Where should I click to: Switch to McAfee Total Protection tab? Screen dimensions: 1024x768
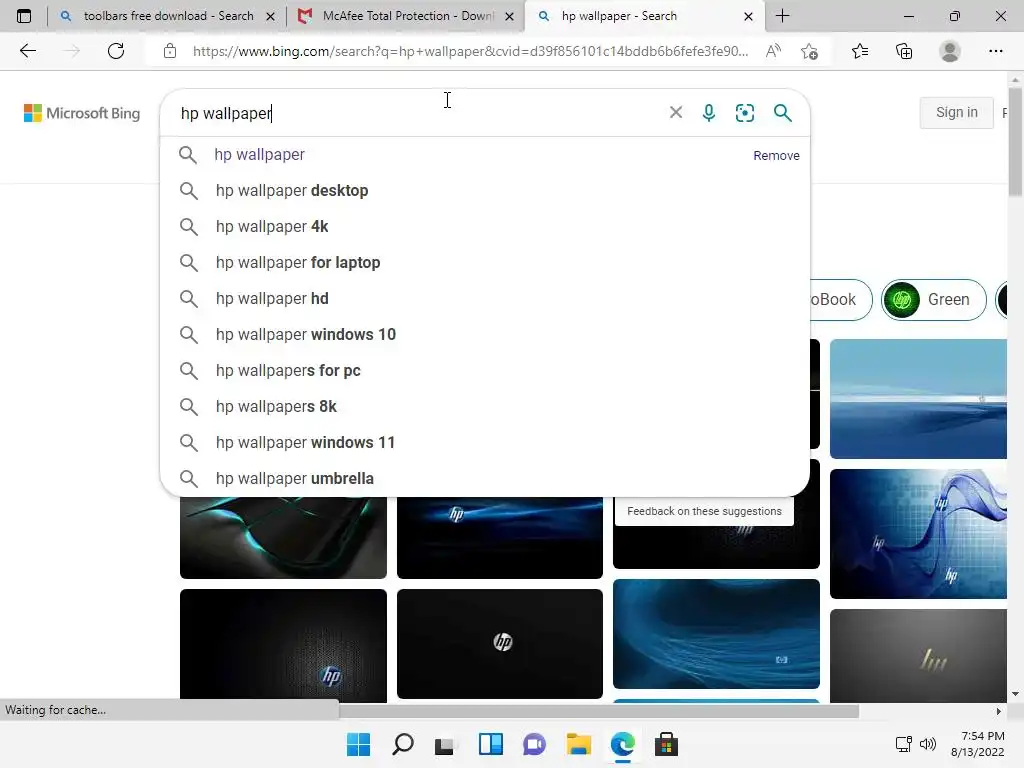pos(405,16)
